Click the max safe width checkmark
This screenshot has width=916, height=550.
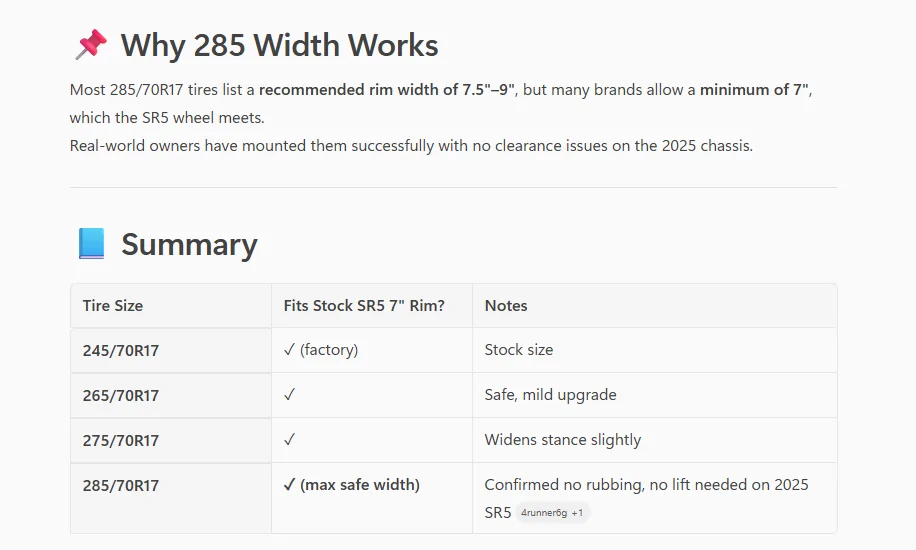click(x=289, y=485)
